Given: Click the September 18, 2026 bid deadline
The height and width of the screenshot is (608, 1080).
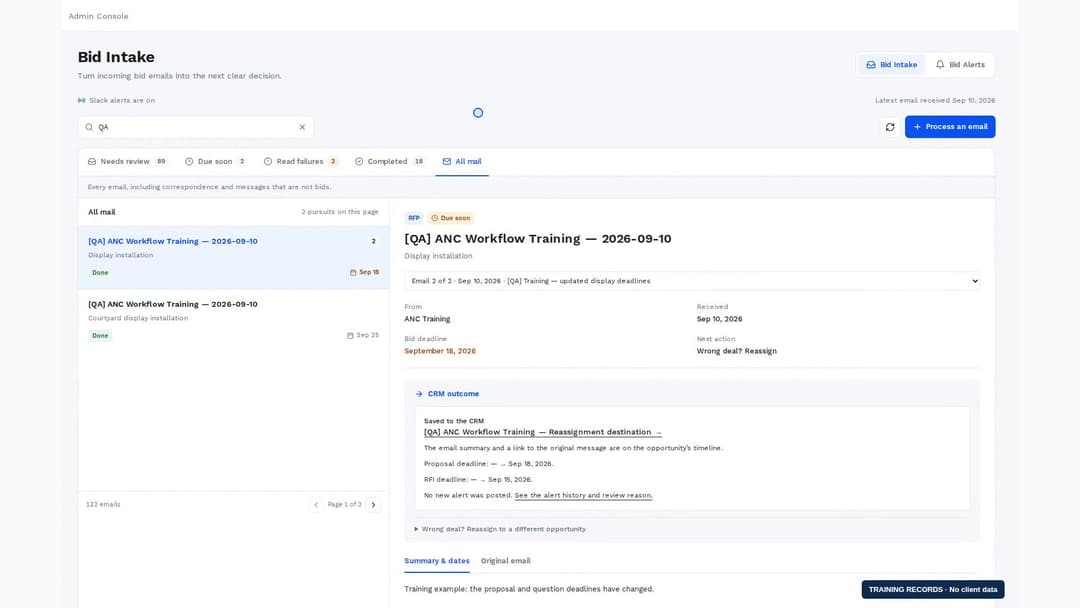Looking at the screenshot, I should [x=440, y=351].
